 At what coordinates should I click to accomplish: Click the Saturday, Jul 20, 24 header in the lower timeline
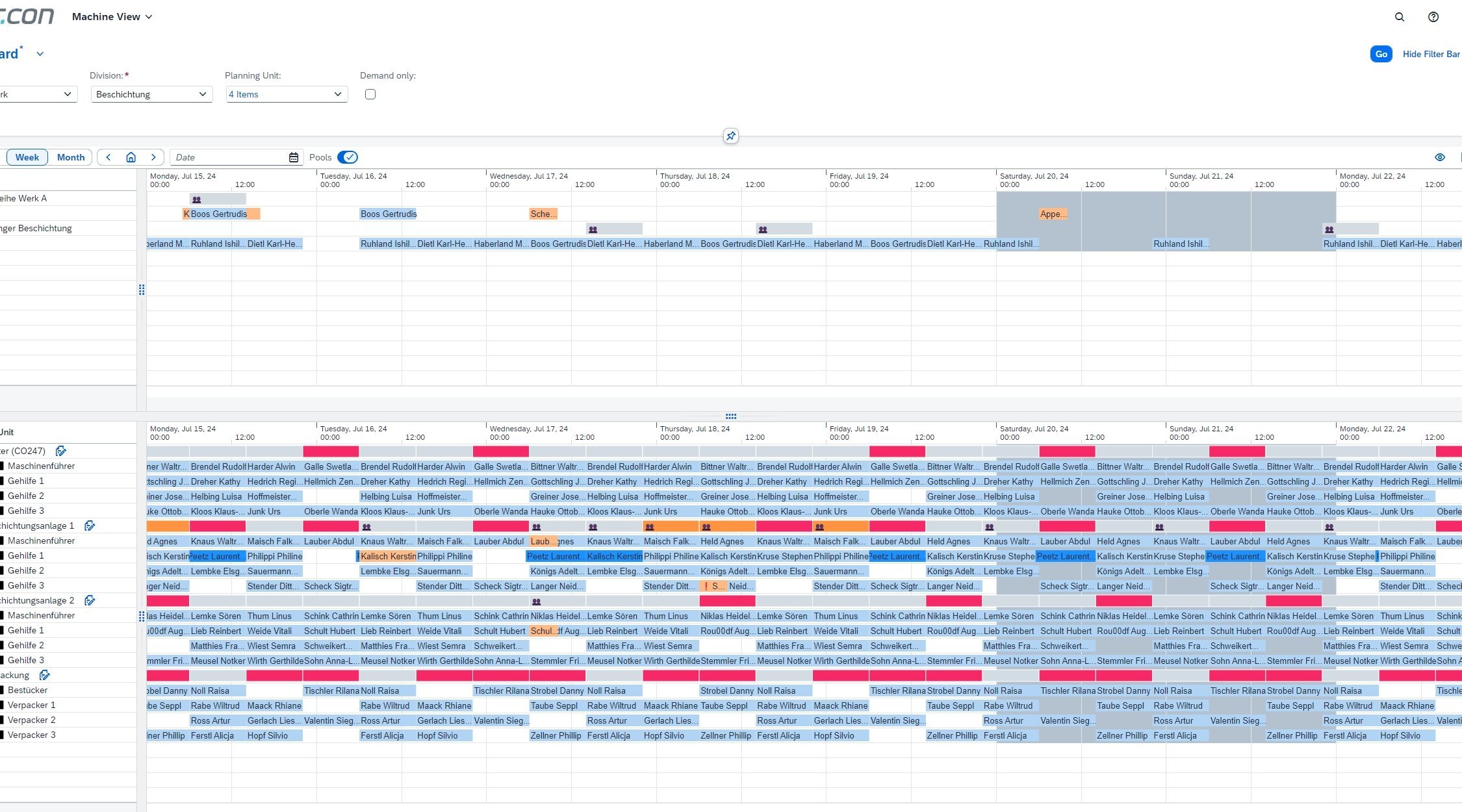tap(1034, 429)
